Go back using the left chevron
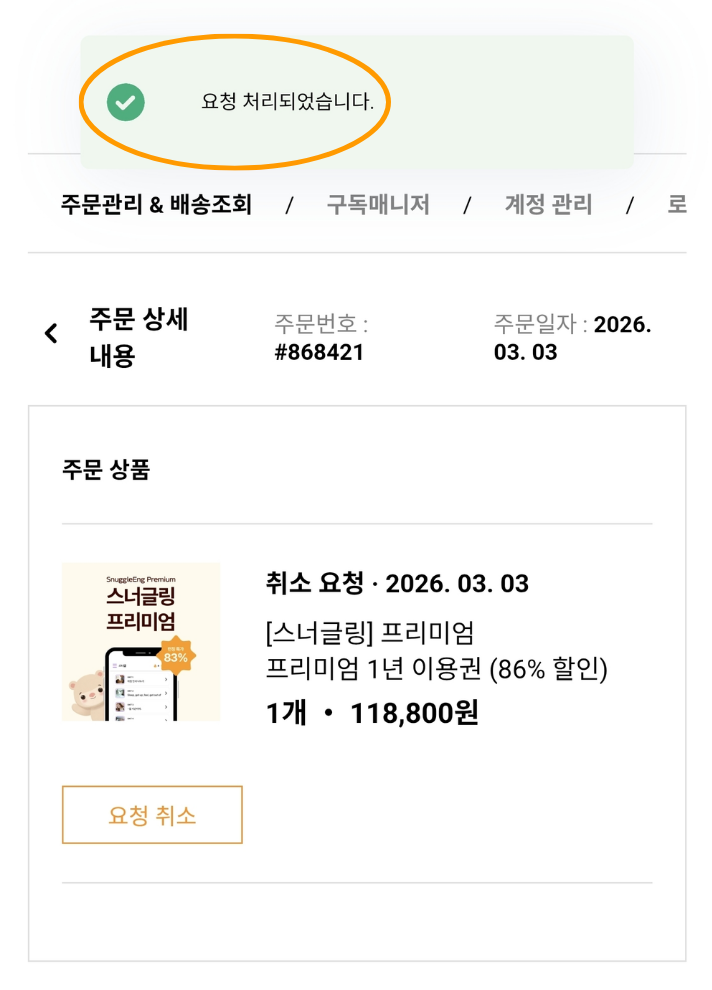The height and width of the screenshot is (990, 712). tap(51, 334)
